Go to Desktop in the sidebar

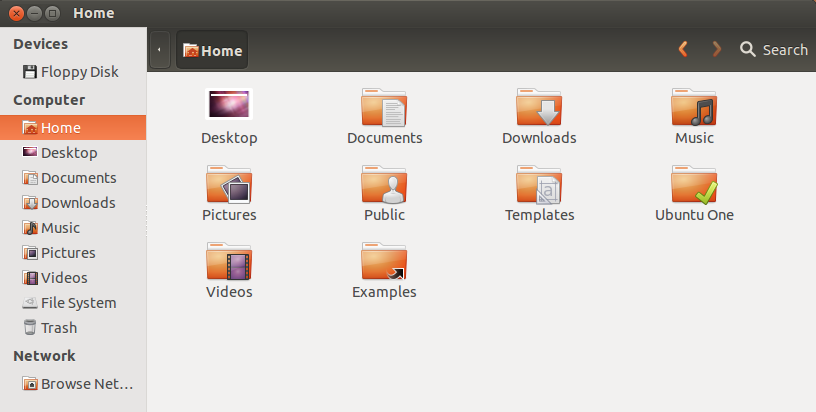pos(73,153)
